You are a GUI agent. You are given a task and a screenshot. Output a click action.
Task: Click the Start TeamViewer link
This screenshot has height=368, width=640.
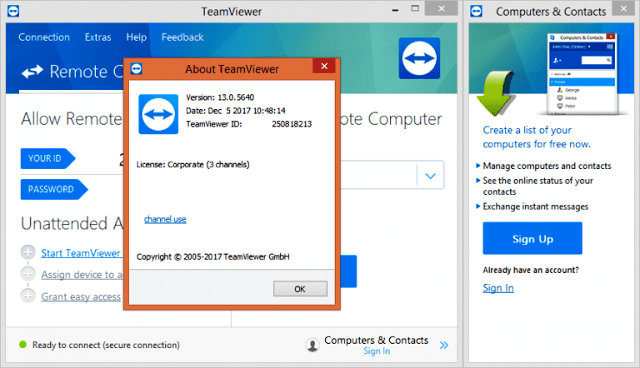tap(81, 253)
